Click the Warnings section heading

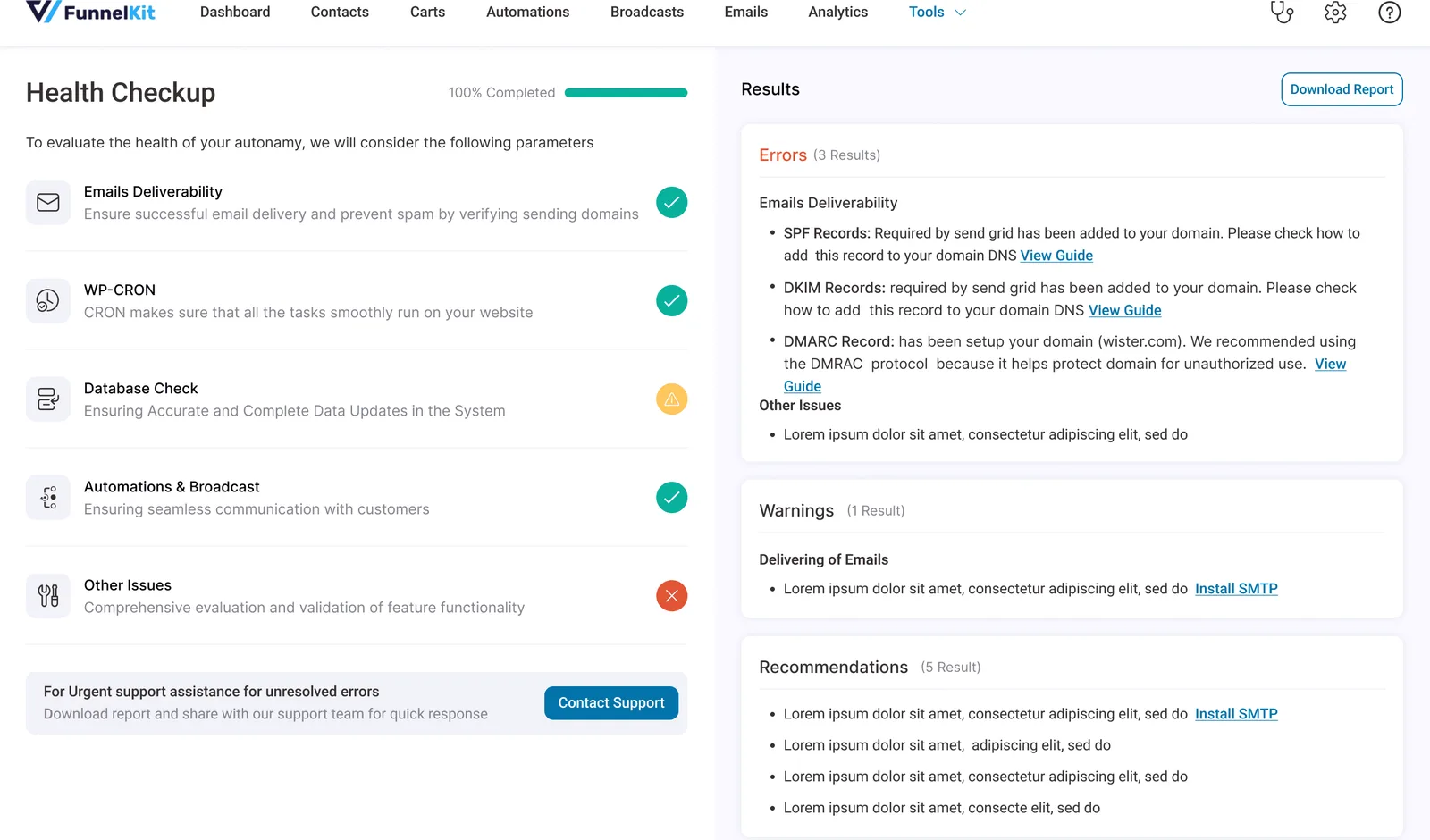coord(796,510)
